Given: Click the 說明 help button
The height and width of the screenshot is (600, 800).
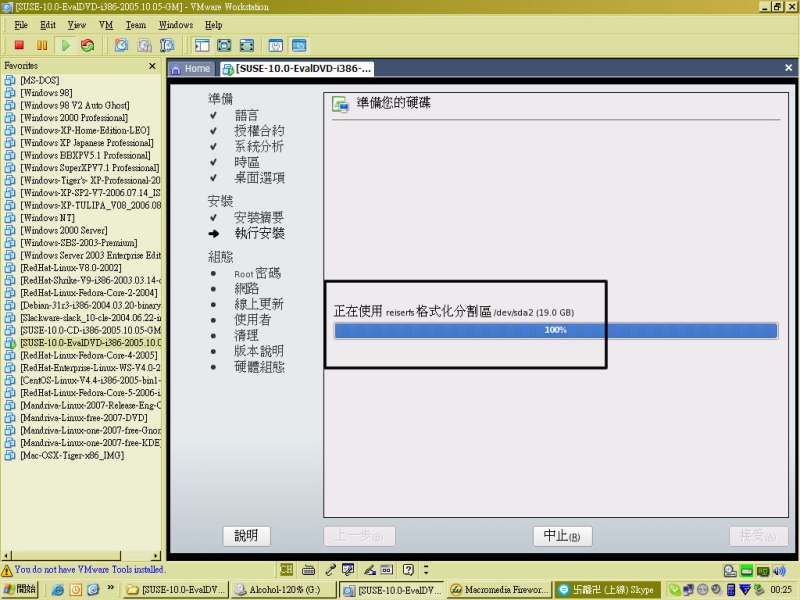Looking at the screenshot, I should tap(246, 536).
